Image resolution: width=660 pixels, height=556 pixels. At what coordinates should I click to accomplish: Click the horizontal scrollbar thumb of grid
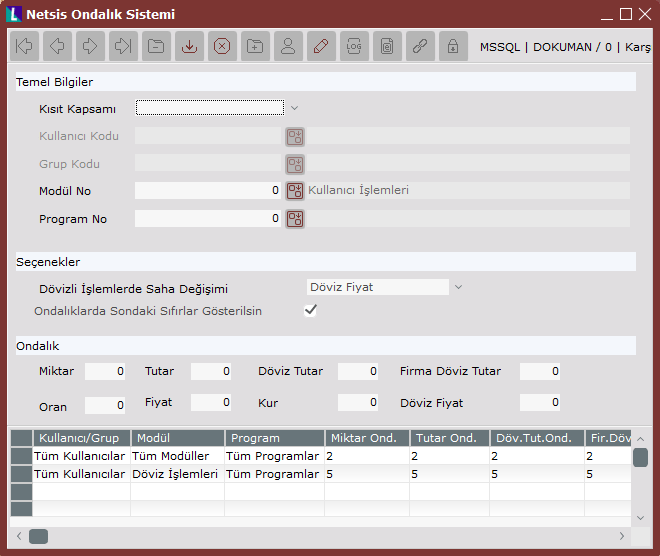point(38,536)
